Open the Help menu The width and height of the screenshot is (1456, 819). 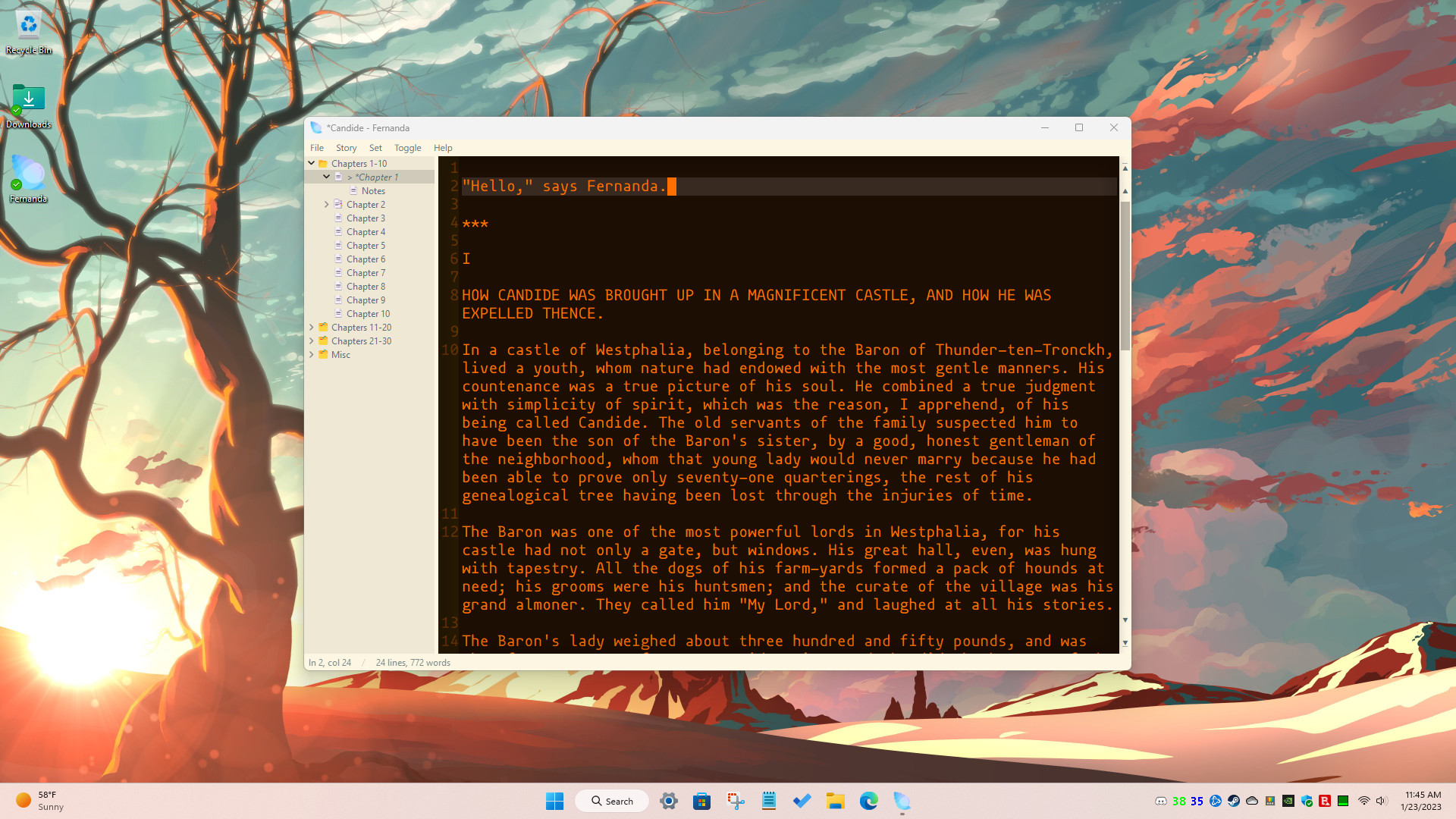coord(443,148)
